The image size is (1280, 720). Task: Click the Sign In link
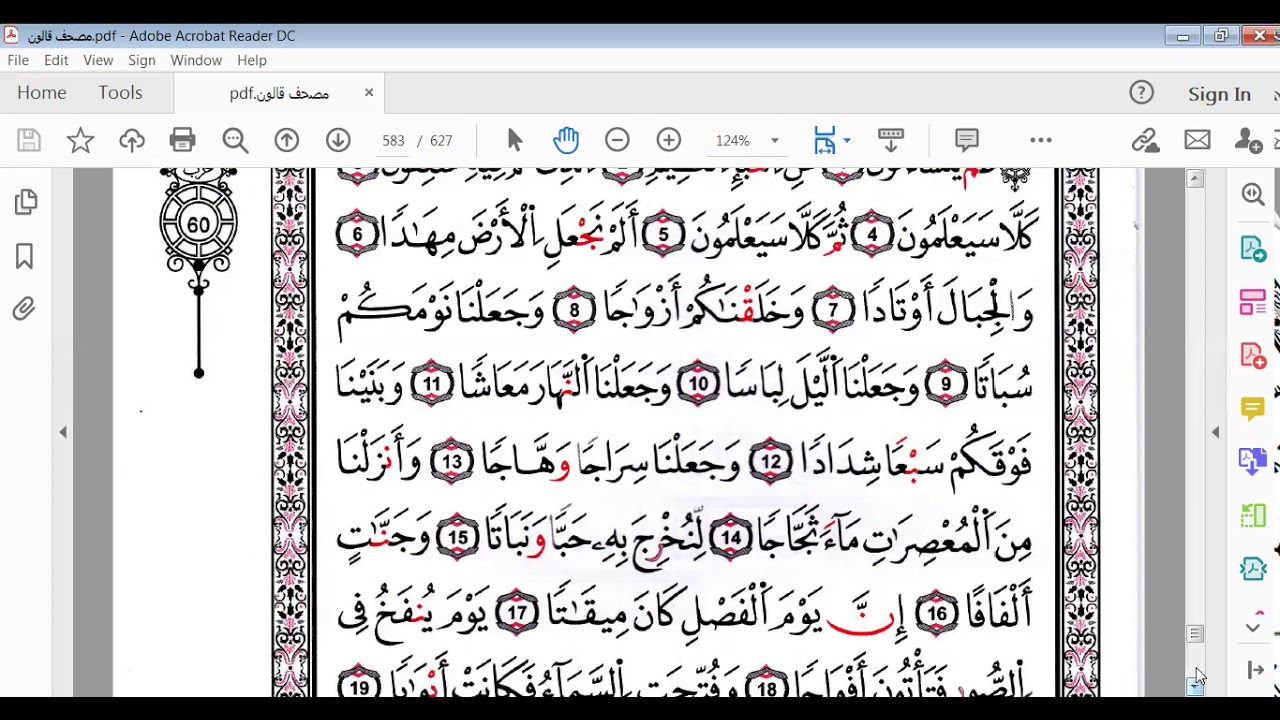pyautogui.click(x=1219, y=94)
